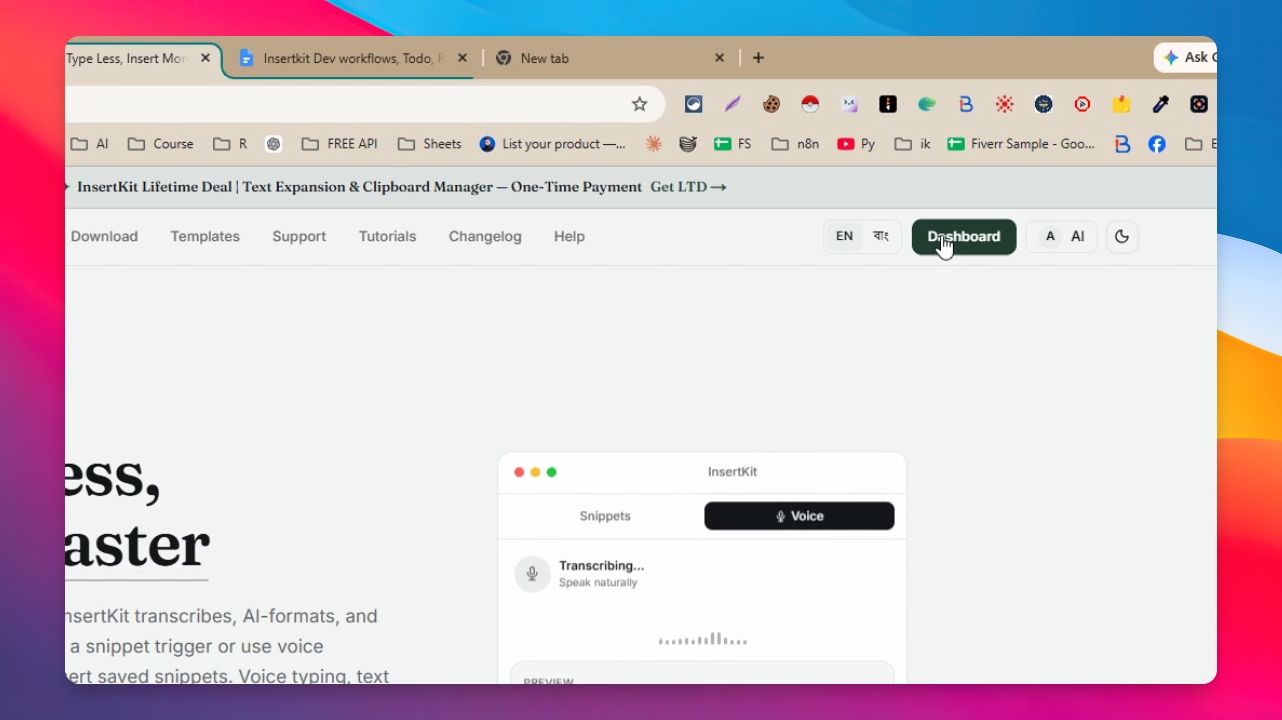Screen dimensions: 1282x720
Task: Open the Dashboard button
Action: point(964,237)
